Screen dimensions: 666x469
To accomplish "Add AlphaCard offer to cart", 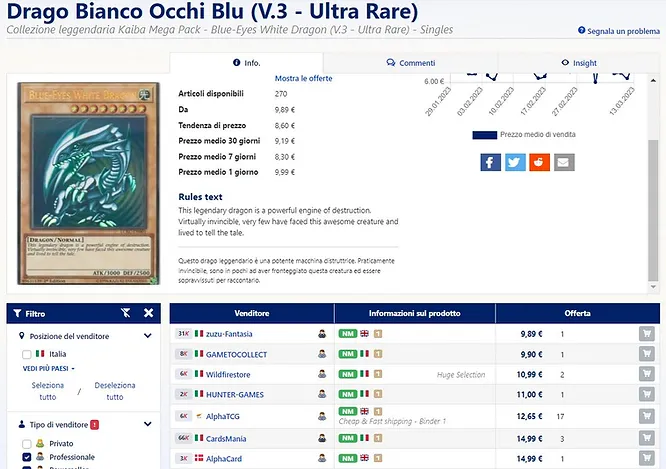I will tap(646, 458).
